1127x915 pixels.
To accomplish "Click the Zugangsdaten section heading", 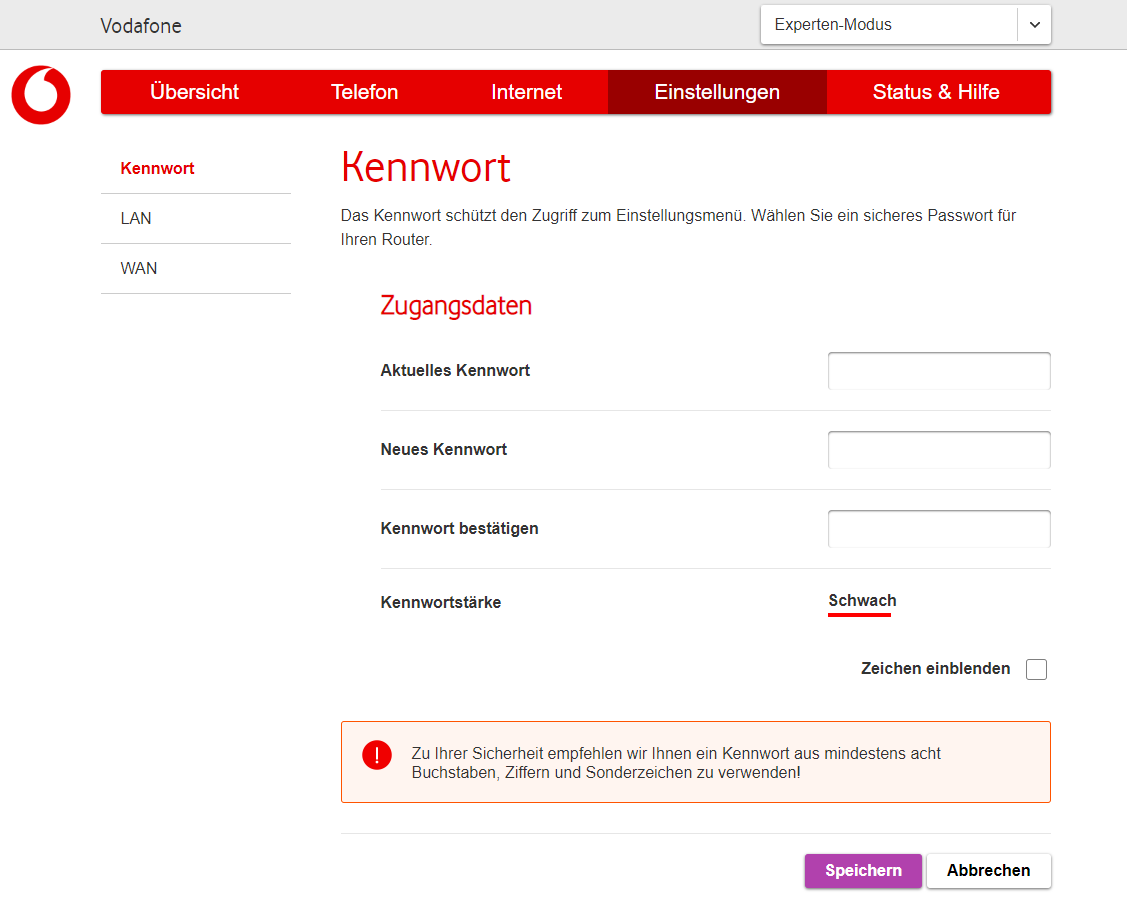I will tap(456, 306).
